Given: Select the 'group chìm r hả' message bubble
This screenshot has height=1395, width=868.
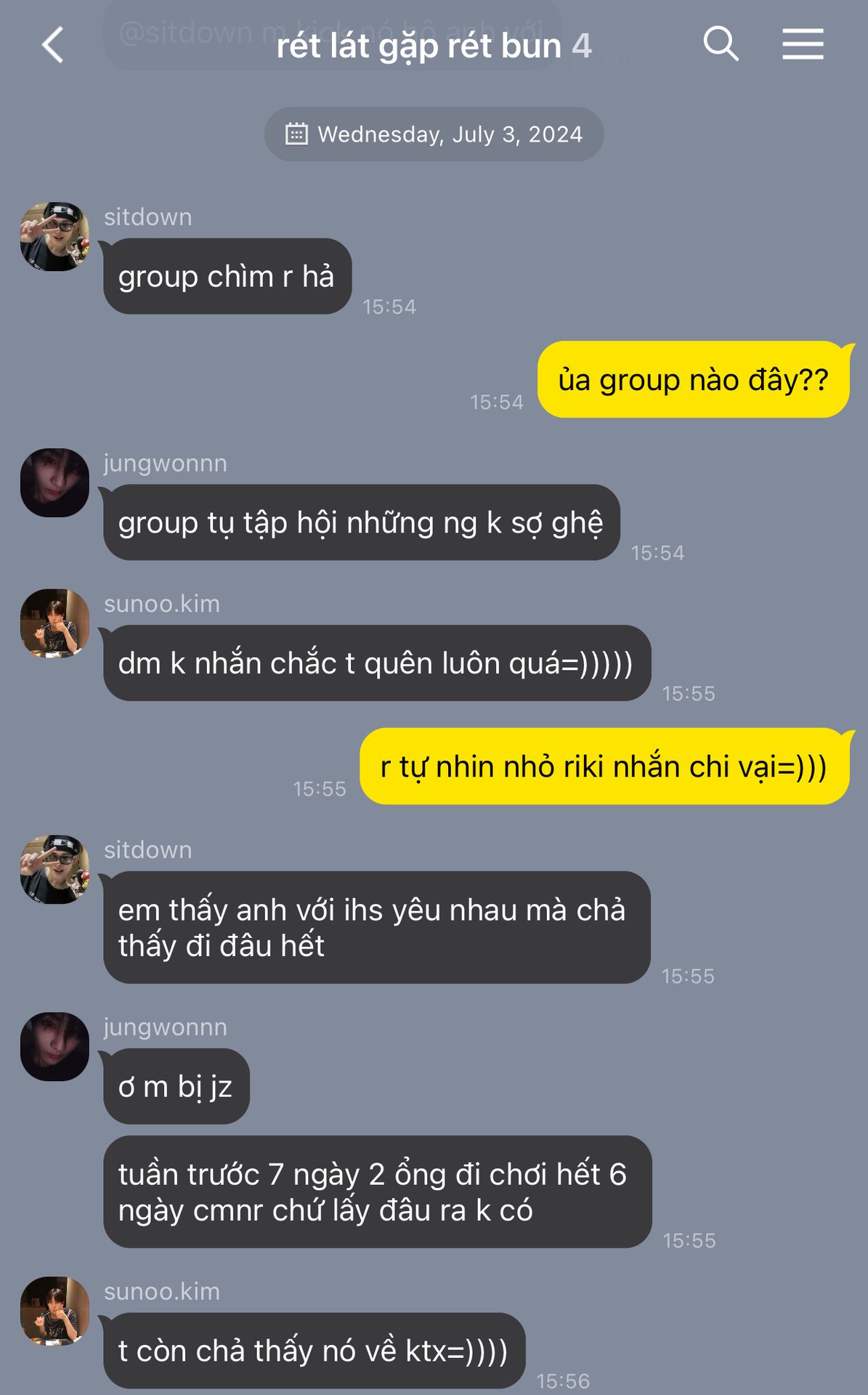Looking at the screenshot, I should [x=227, y=277].
